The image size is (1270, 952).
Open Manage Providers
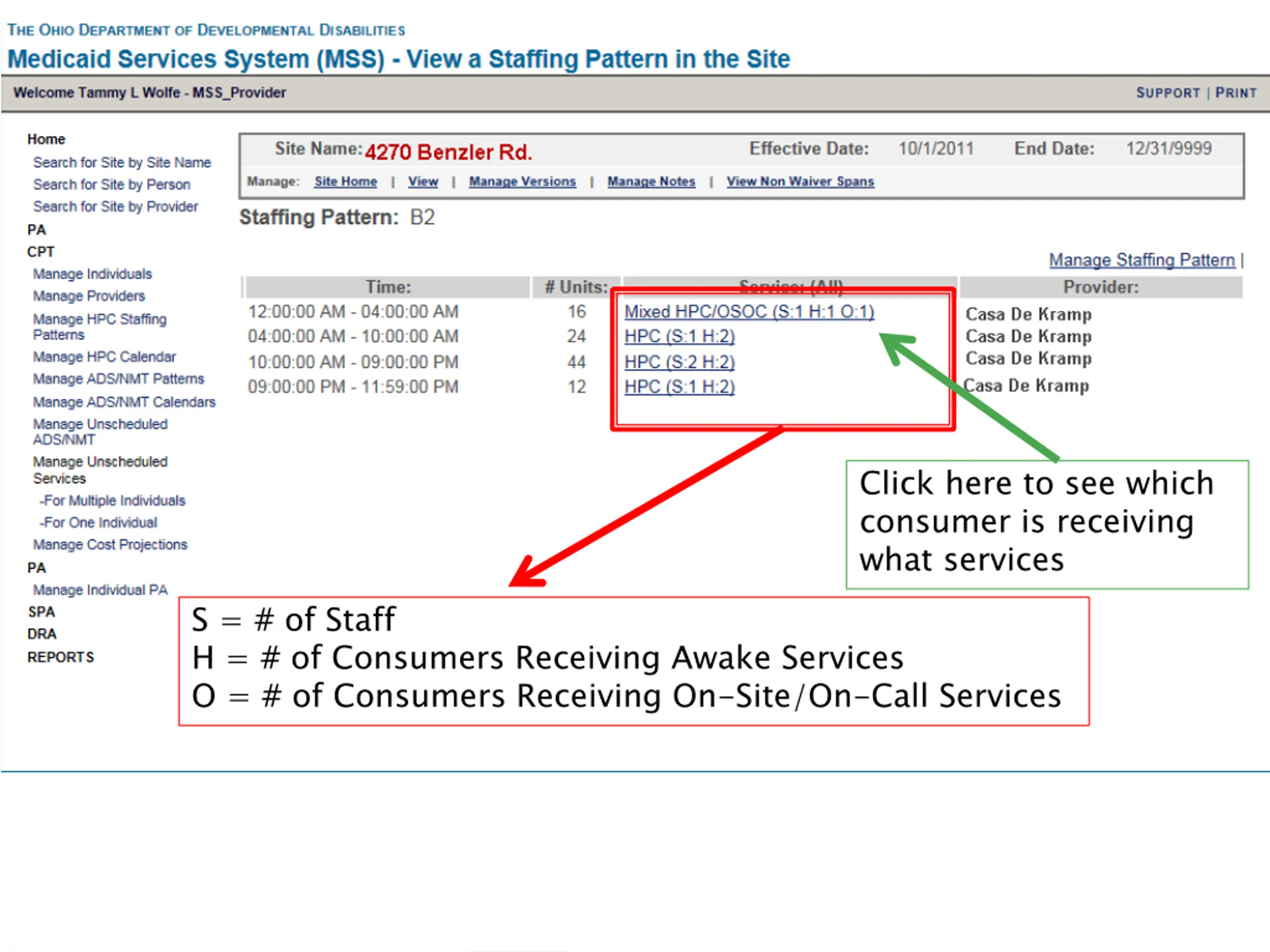(x=89, y=296)
